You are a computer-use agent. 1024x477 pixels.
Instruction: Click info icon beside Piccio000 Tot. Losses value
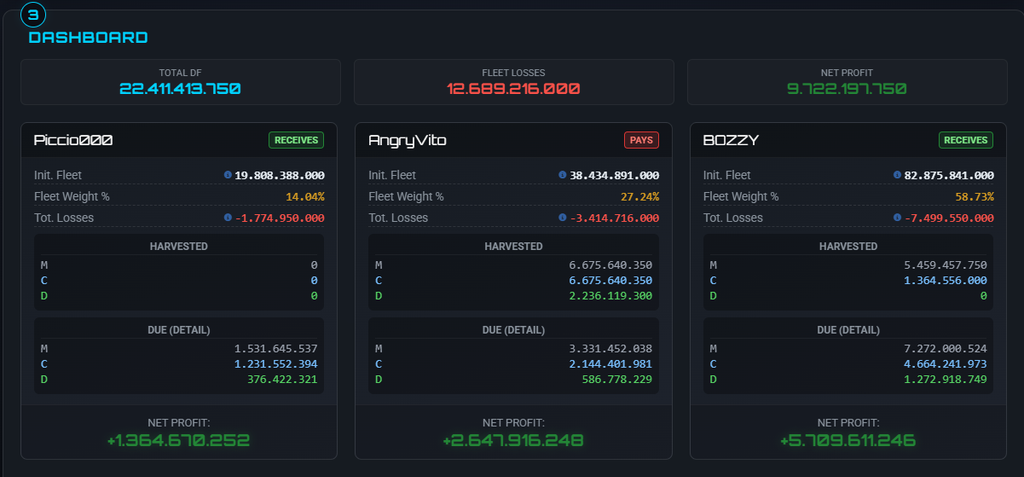(x=228, y=218)
